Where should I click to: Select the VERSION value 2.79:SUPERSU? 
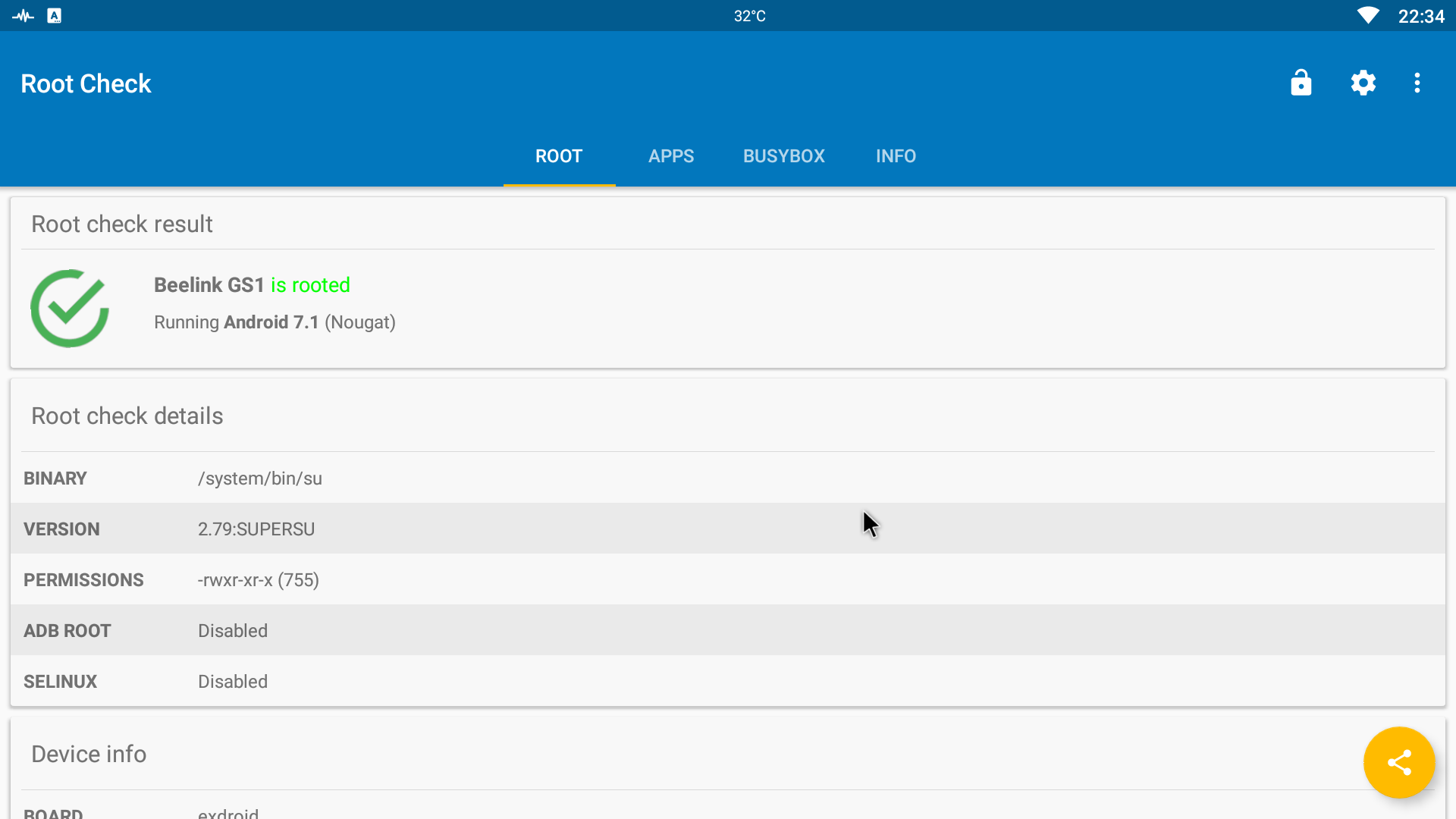[256, 529]
